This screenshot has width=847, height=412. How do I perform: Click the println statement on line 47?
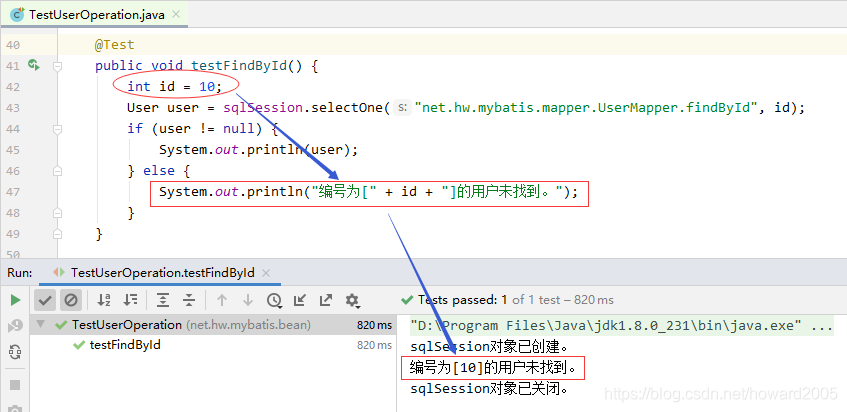tap(368, 192)
